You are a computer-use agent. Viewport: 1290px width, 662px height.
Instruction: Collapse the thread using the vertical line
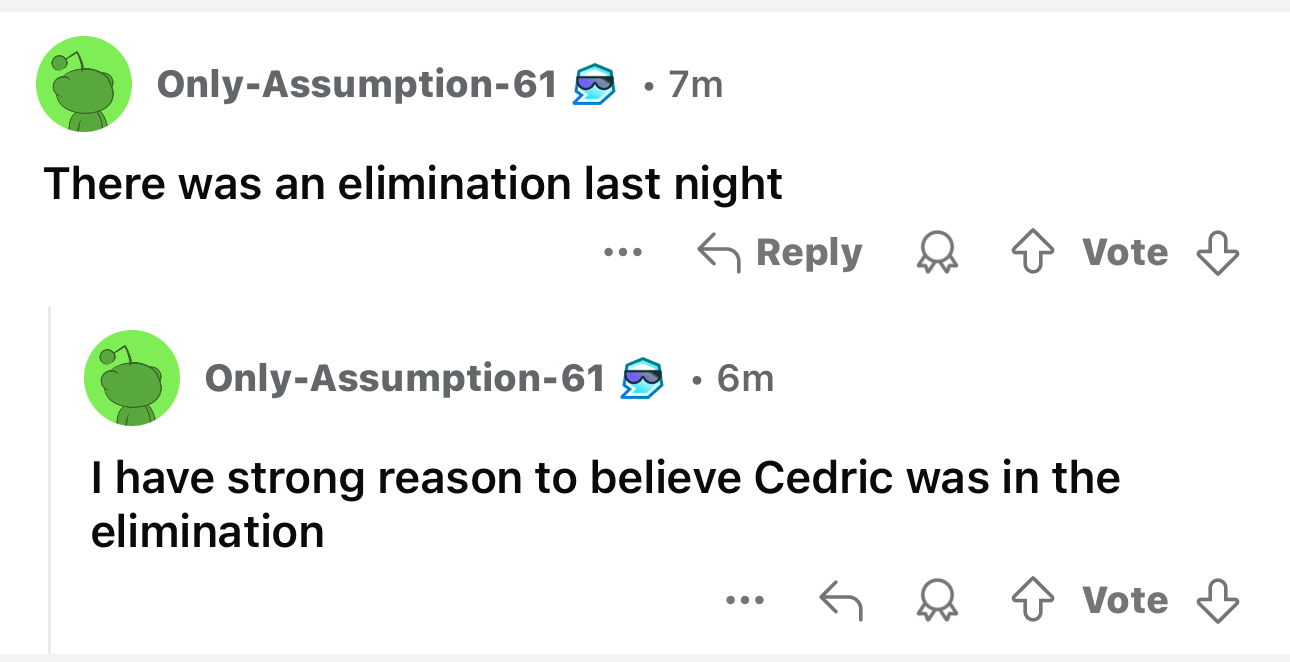50,480
